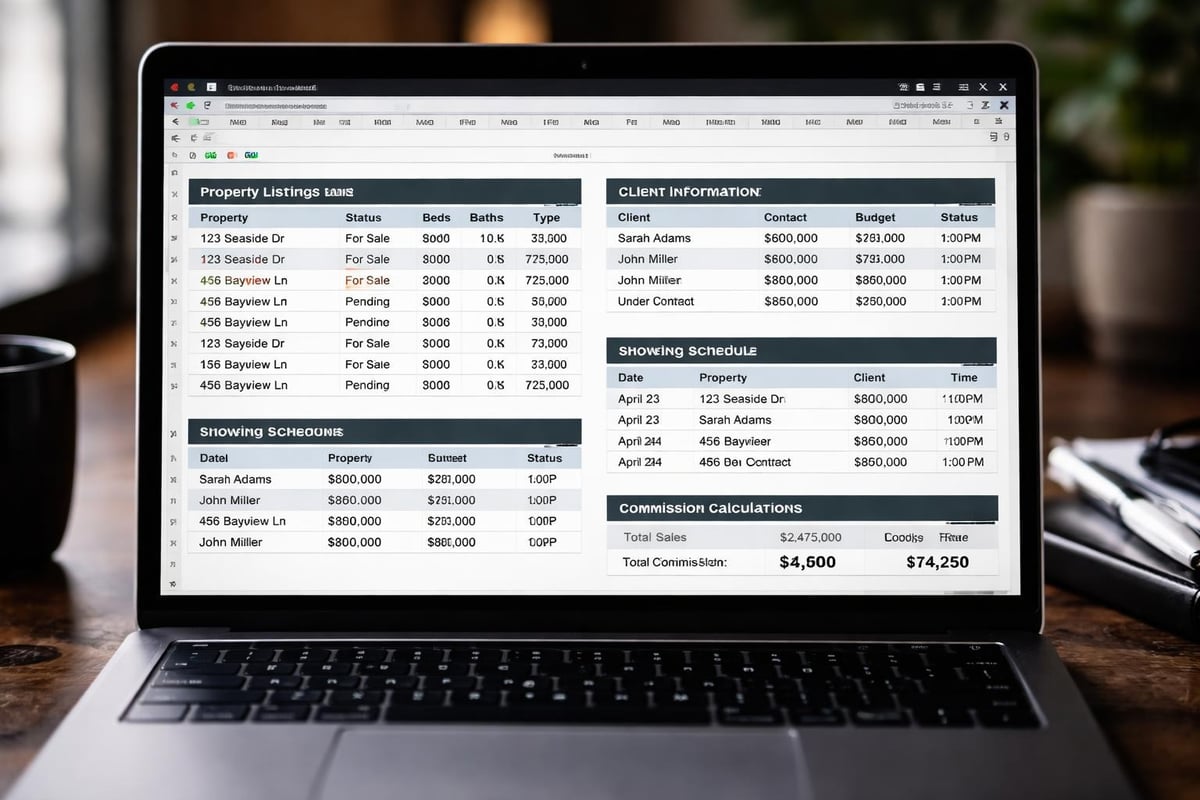Select the $4,600 total commission cell
The height and width of the screenshot is (800, 1200).
pyautogui.click(x=807, y=562)
